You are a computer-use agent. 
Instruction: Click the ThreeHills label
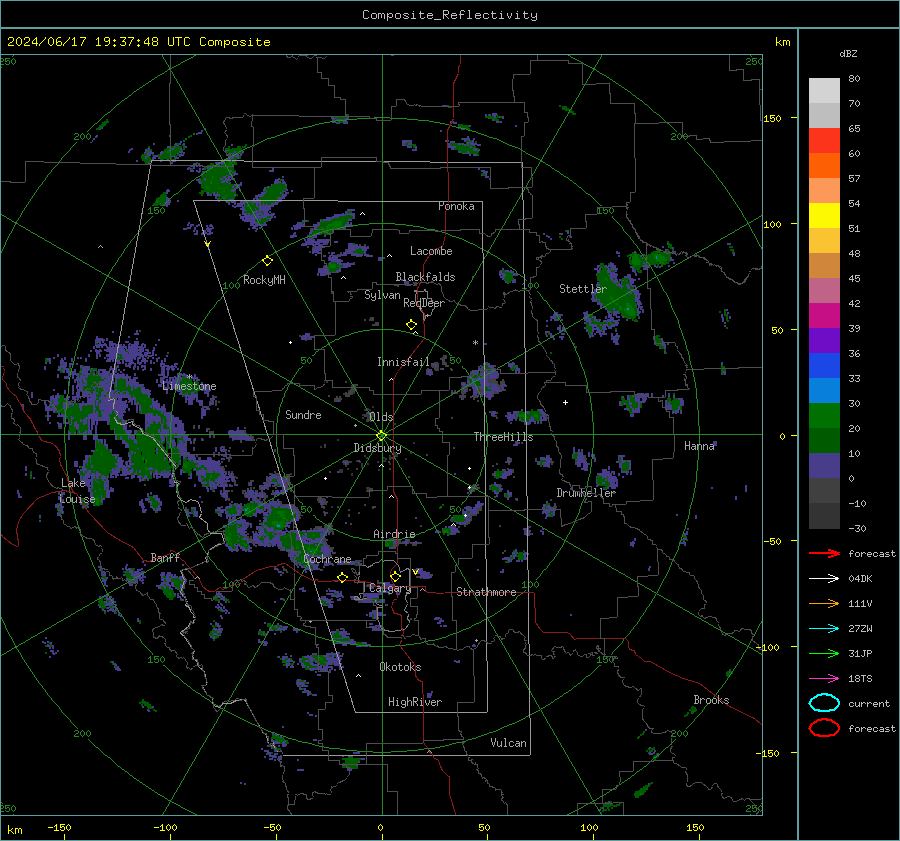503,437
